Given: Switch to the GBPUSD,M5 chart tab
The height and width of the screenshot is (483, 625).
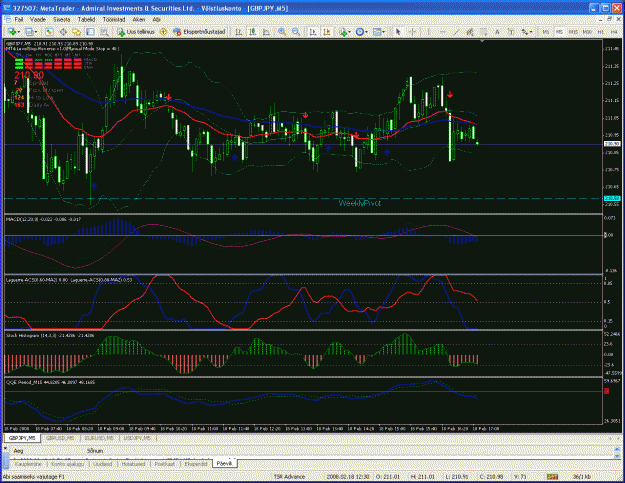Looking at the screenshot, I should point(60,438).
